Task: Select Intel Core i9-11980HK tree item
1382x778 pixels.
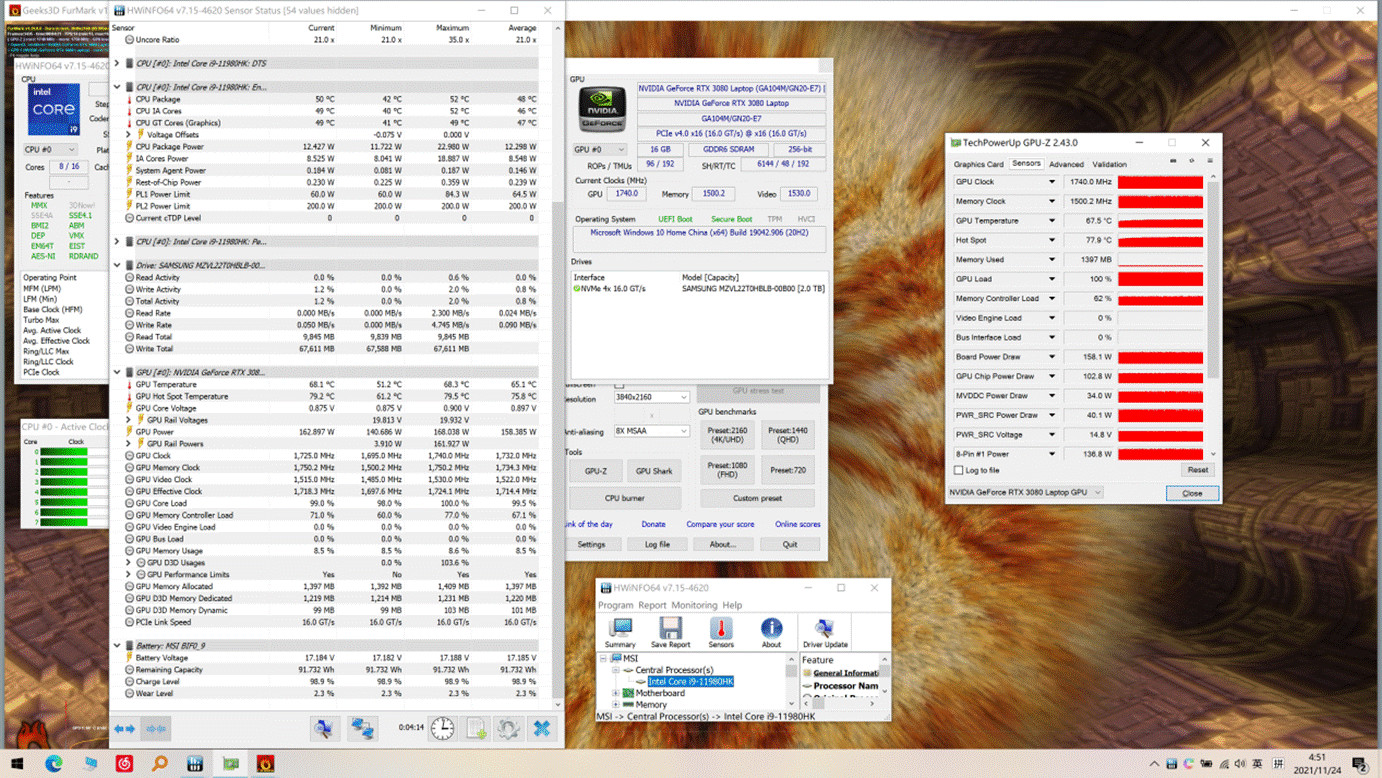Action: [691, 682]
